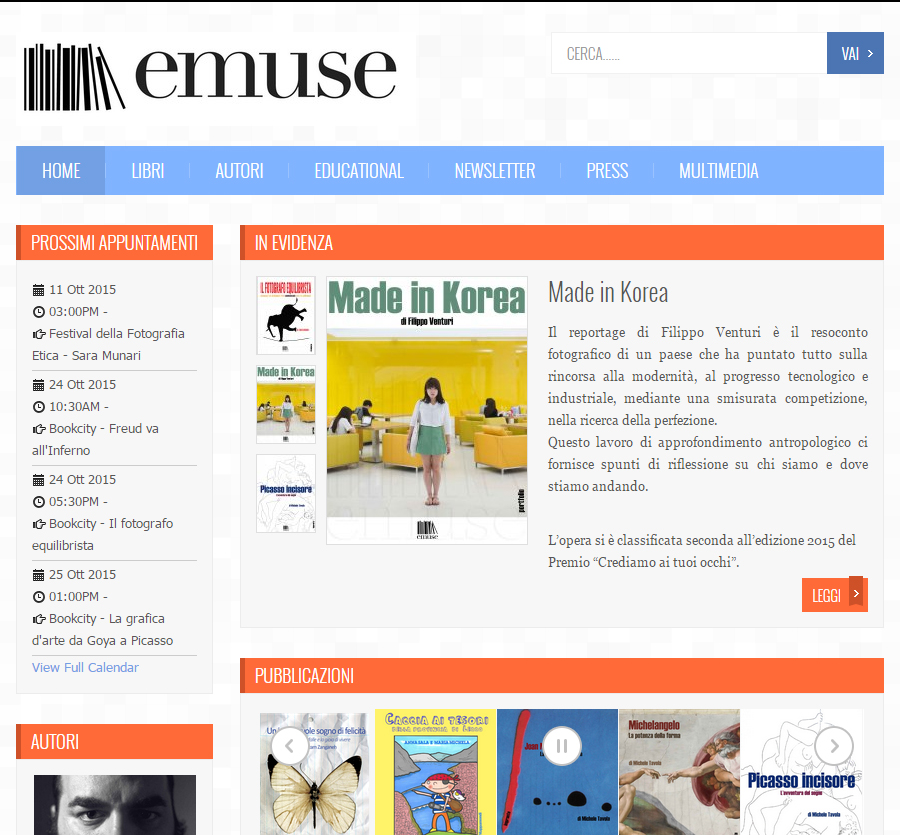Open Festival della Fotografia Etica event

(x=116, y=334)
